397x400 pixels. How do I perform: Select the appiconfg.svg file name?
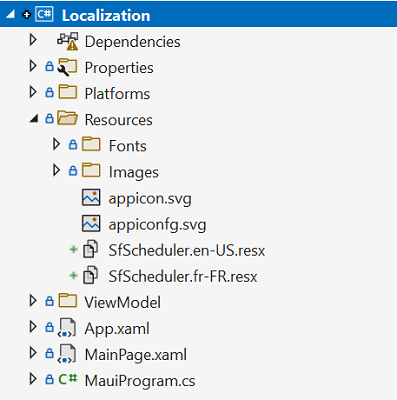pyautogui.click(x=157, y=225)
